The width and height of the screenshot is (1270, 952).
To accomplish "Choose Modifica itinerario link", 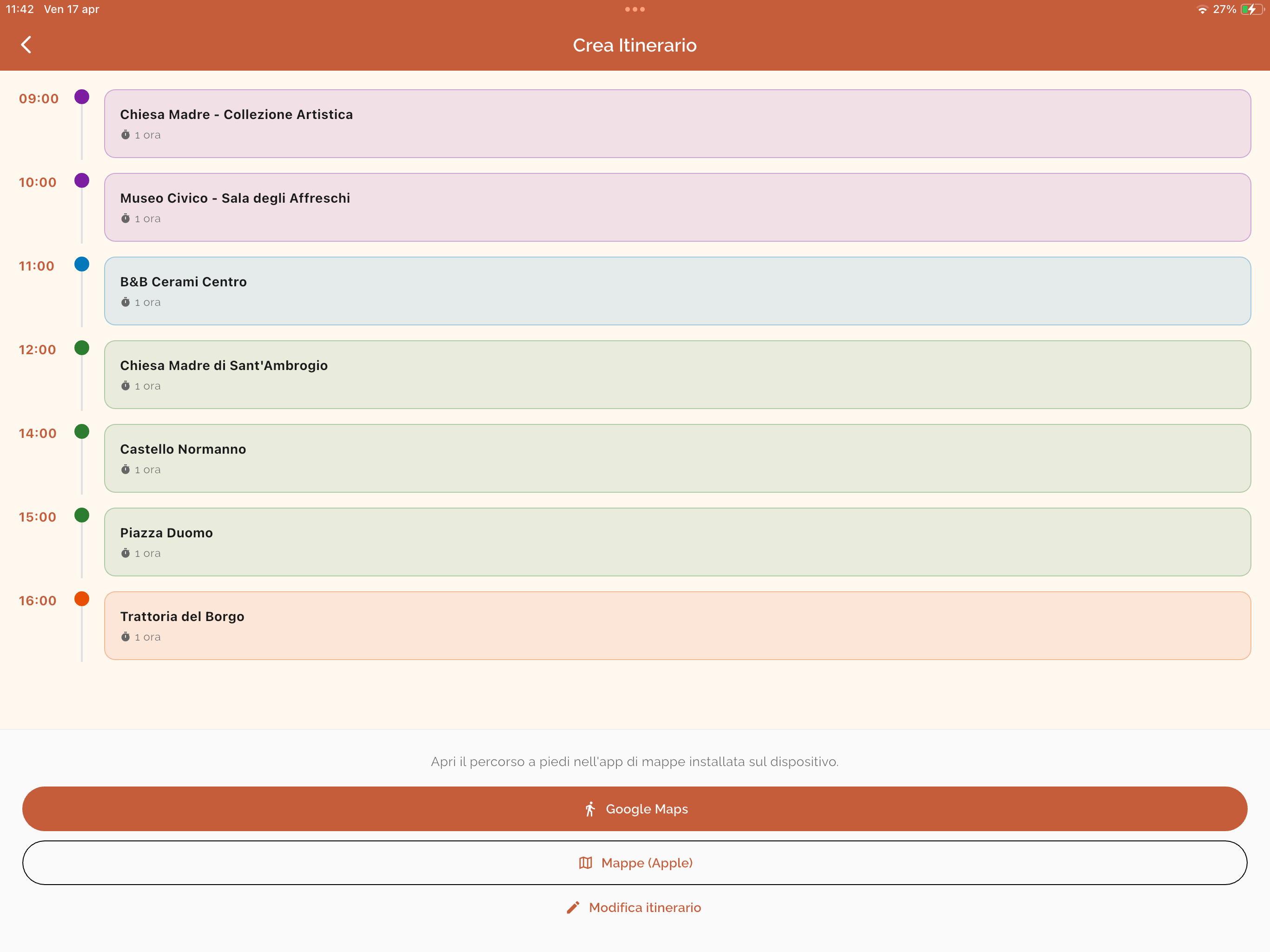I will pyautogui.click(x=634, y=907).
